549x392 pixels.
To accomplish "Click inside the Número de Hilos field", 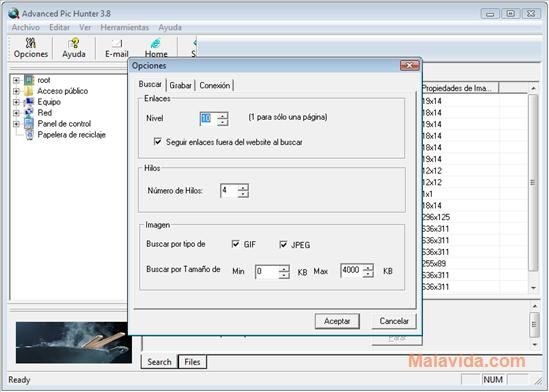I will click(x=229, y=191).
